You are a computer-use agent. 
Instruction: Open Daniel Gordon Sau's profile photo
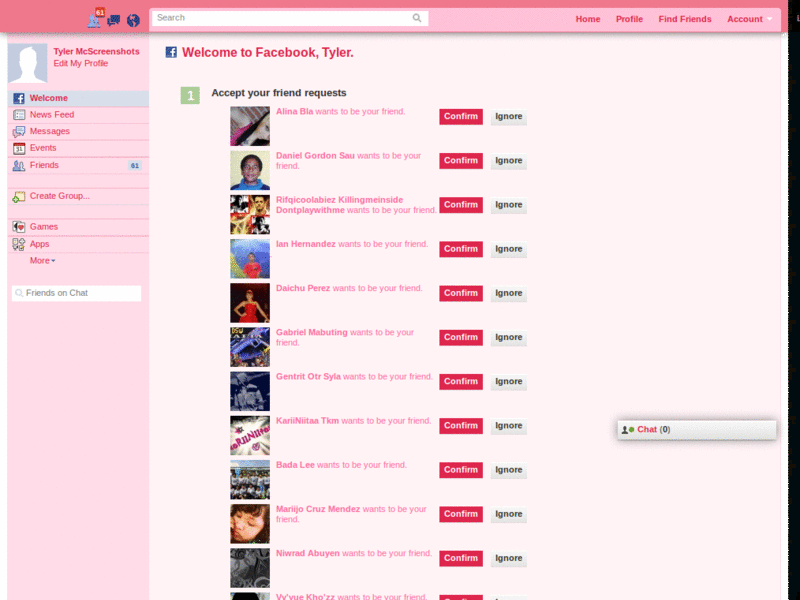click(250, 170)
